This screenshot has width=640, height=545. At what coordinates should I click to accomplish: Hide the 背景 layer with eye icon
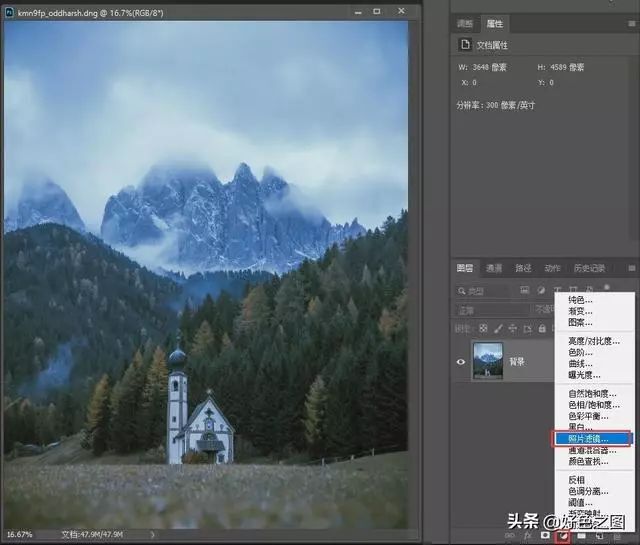[x=461, y=362]
